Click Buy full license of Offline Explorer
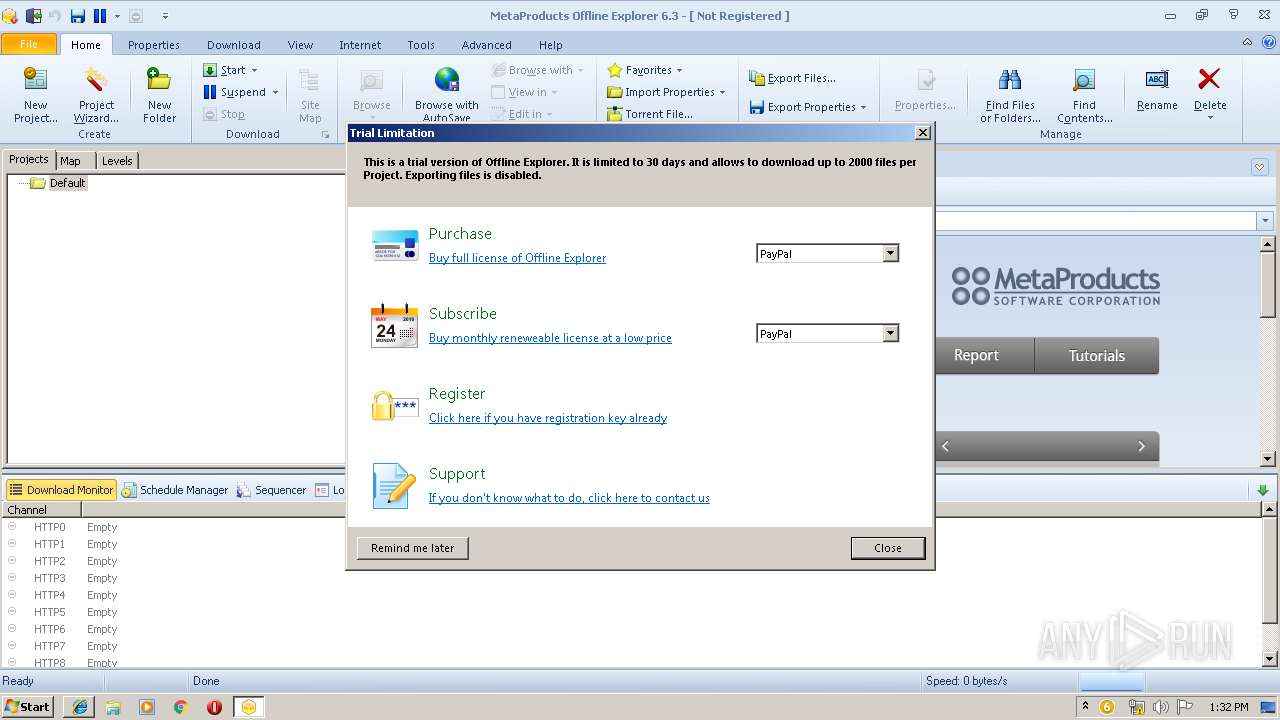 tap(517, 258)
